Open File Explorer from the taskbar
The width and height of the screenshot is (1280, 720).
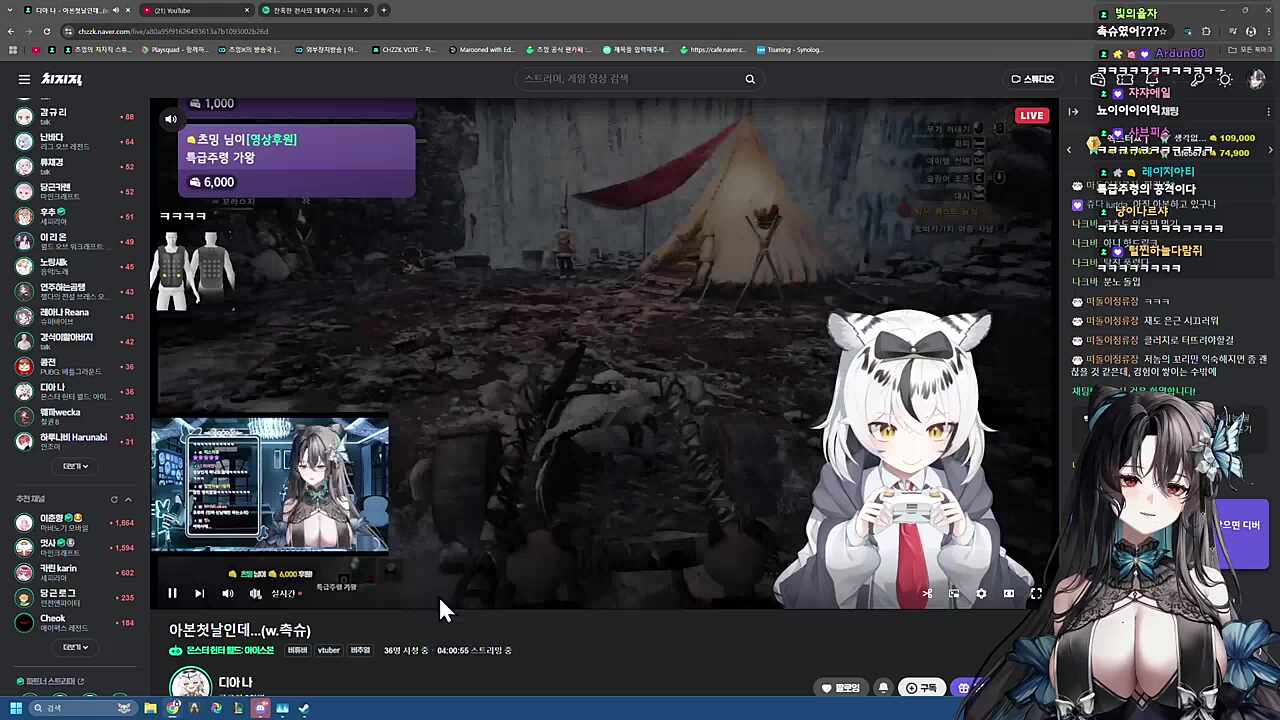click(150, 708)
